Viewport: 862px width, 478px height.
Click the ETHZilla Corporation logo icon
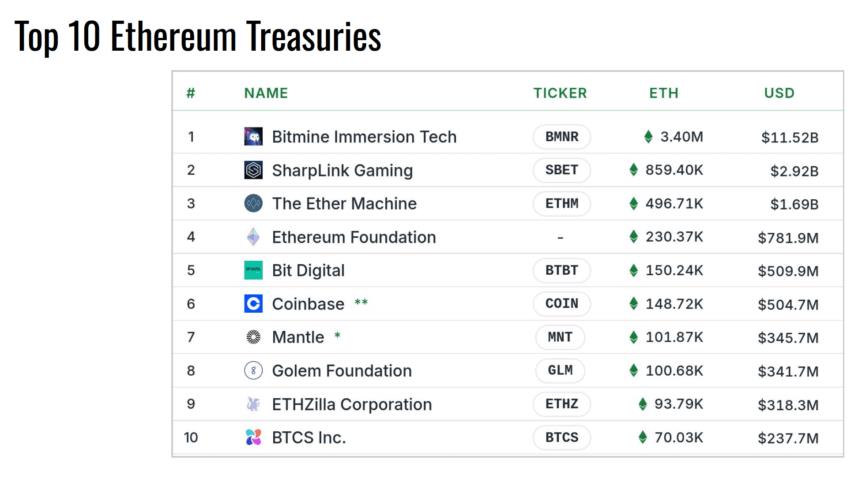253,404
